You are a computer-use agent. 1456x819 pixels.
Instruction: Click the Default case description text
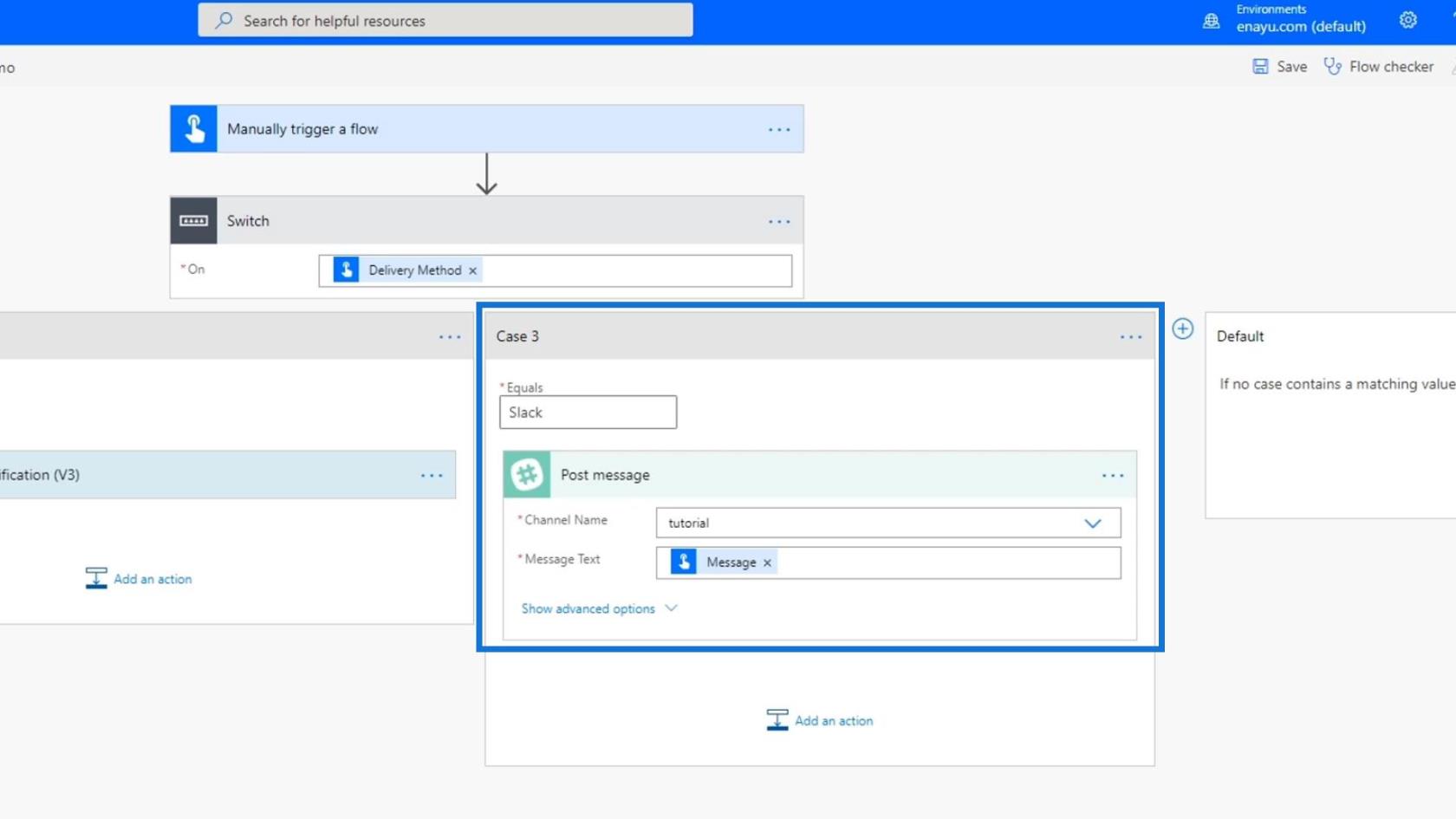click(1336, 384)
